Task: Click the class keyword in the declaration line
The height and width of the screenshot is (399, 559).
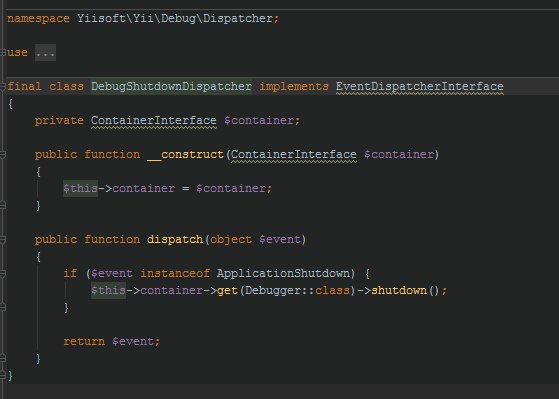Action: coord(66,86)
